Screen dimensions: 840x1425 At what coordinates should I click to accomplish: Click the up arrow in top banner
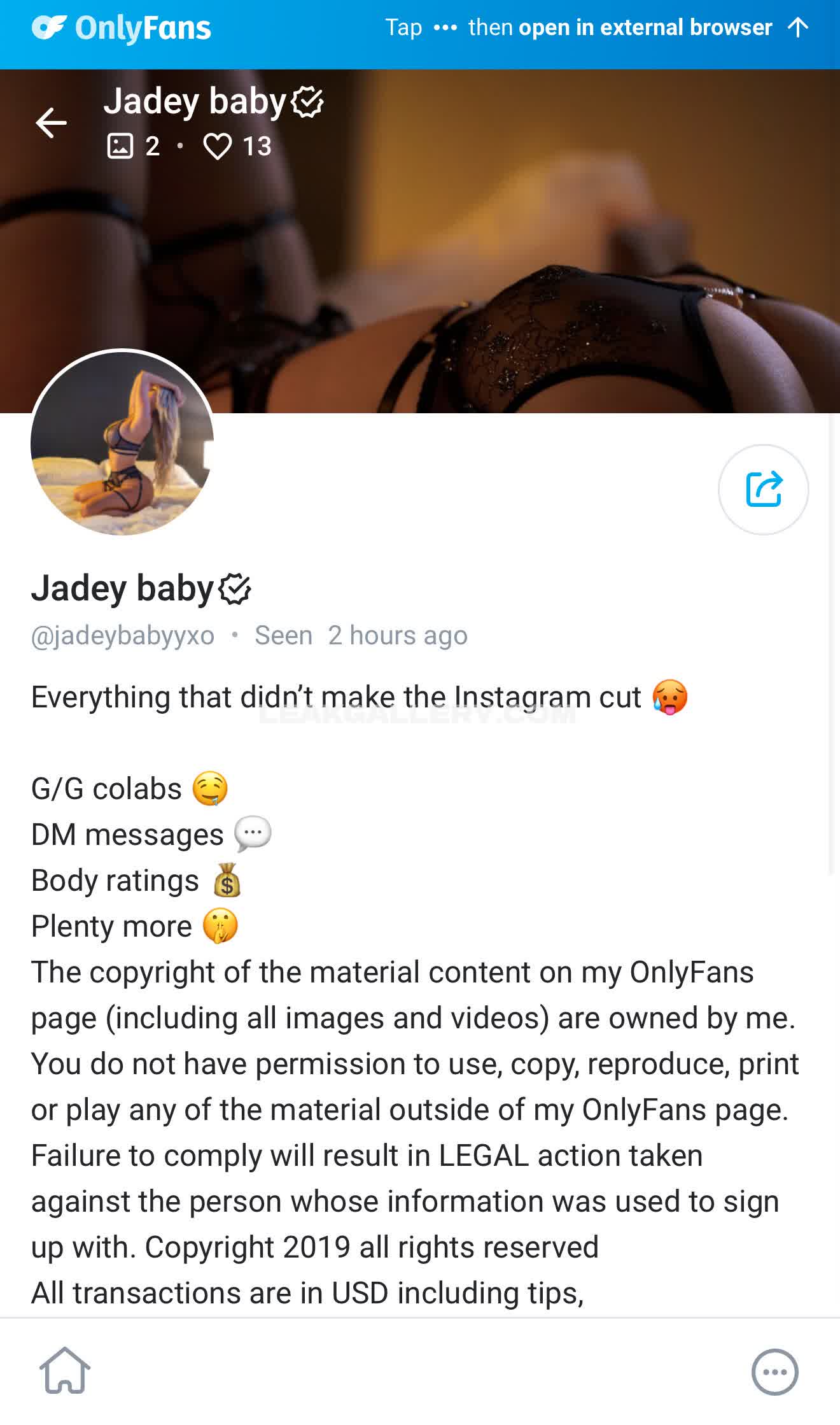[x=797, y=27]
